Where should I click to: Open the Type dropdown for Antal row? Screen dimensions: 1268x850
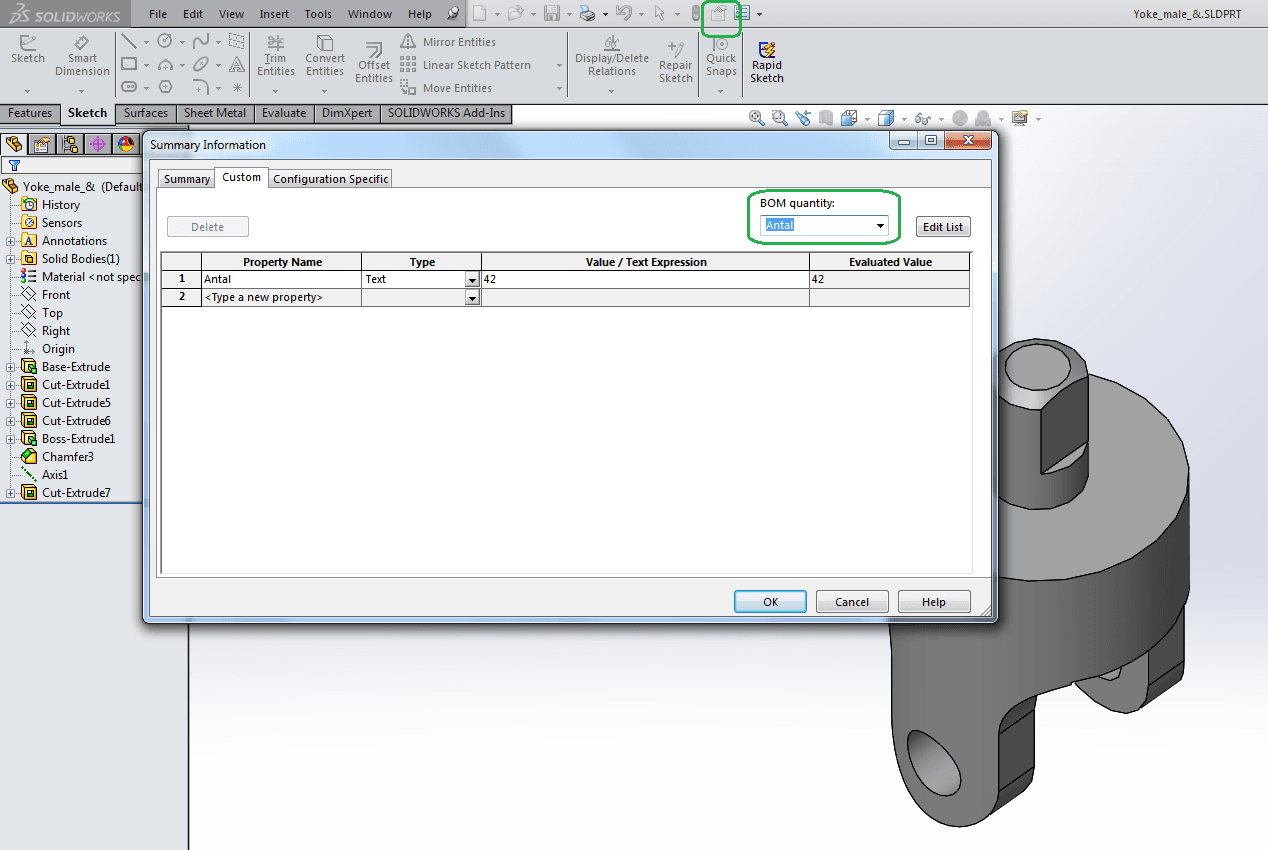(x=472, y=280)
